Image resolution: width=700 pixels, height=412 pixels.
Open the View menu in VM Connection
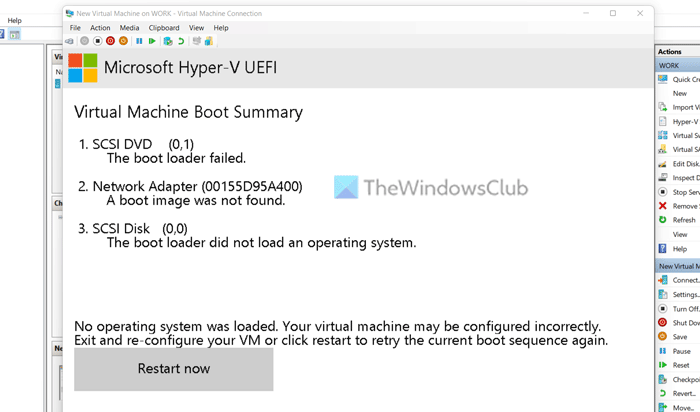(196, 28)
